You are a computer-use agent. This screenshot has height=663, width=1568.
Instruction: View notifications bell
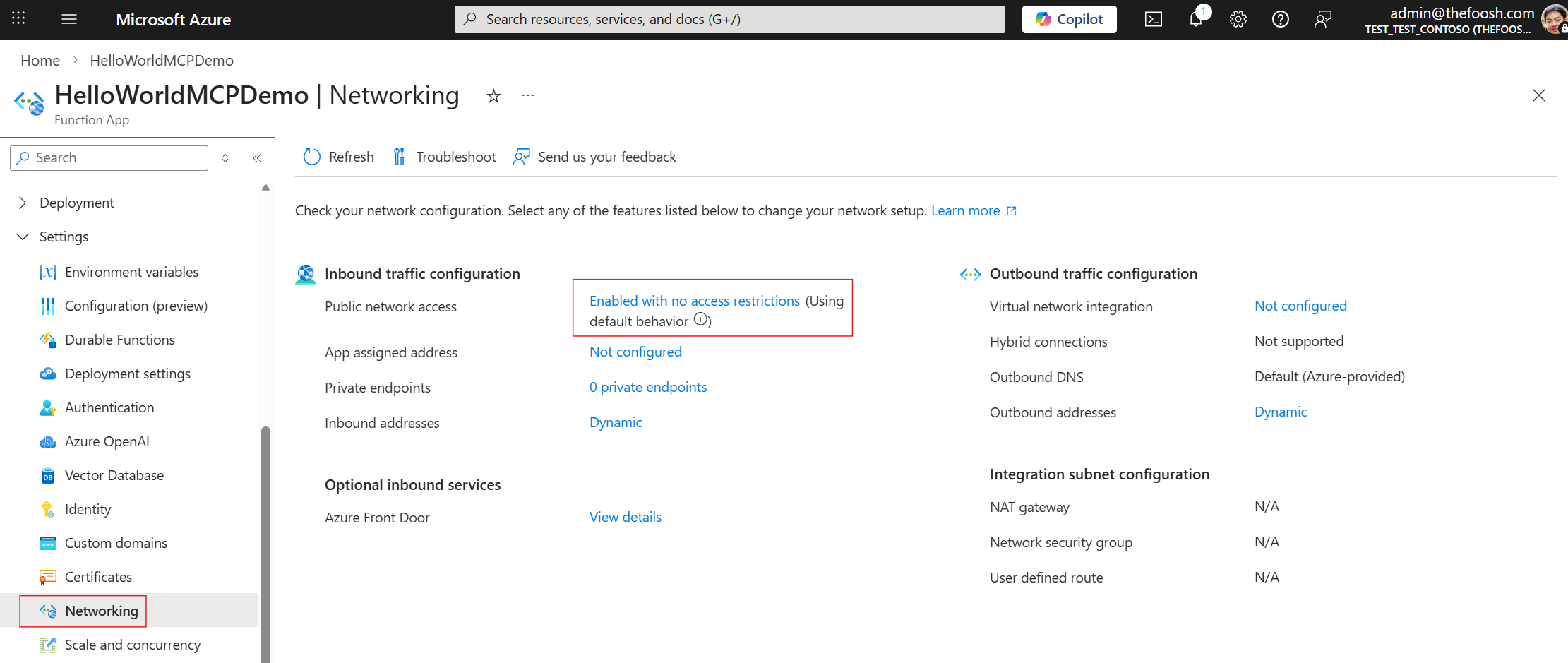click(1196, 19)
